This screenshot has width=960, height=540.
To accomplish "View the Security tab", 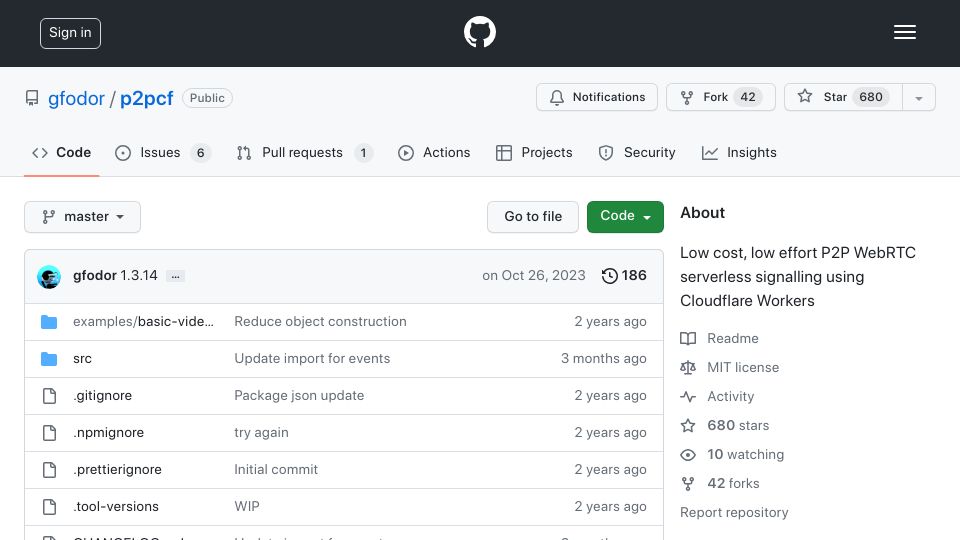I will coord(637,152).
